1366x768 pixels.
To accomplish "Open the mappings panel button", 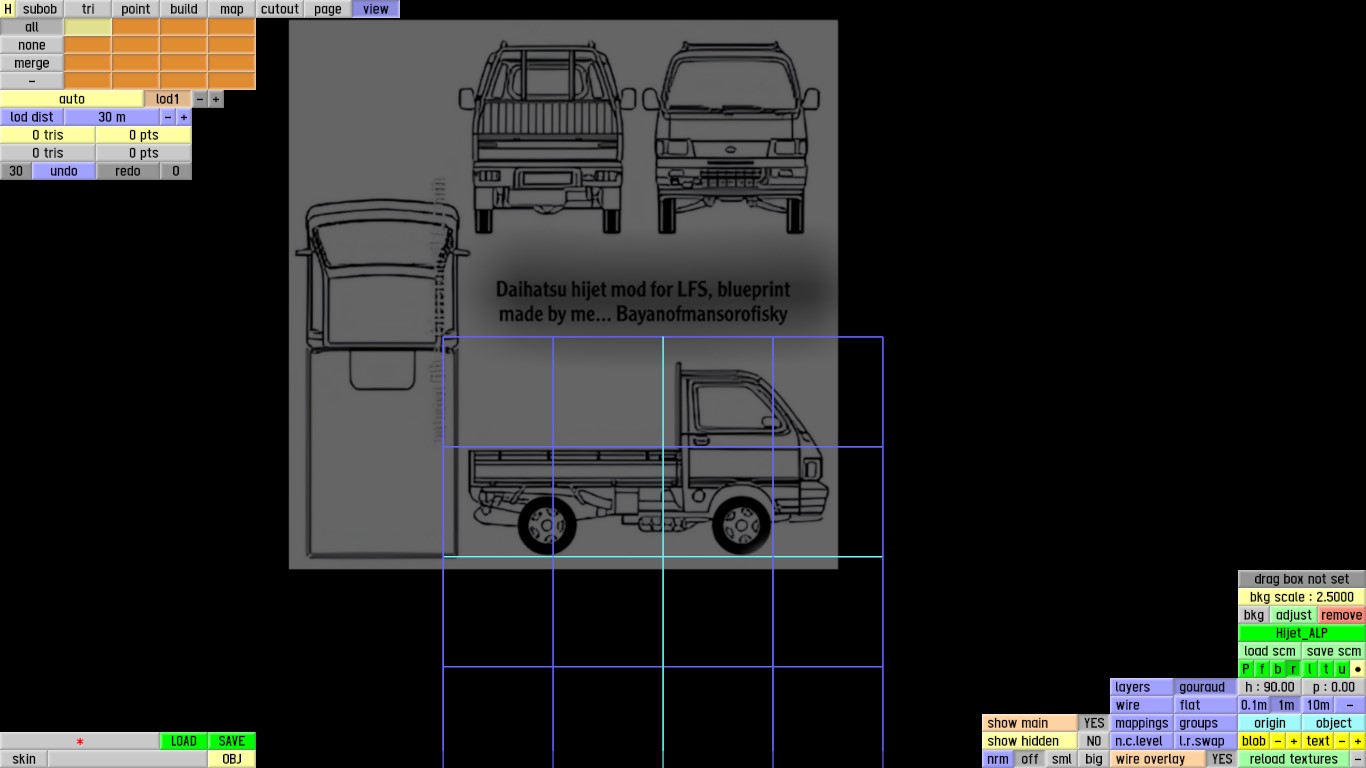I will 1142,723.
